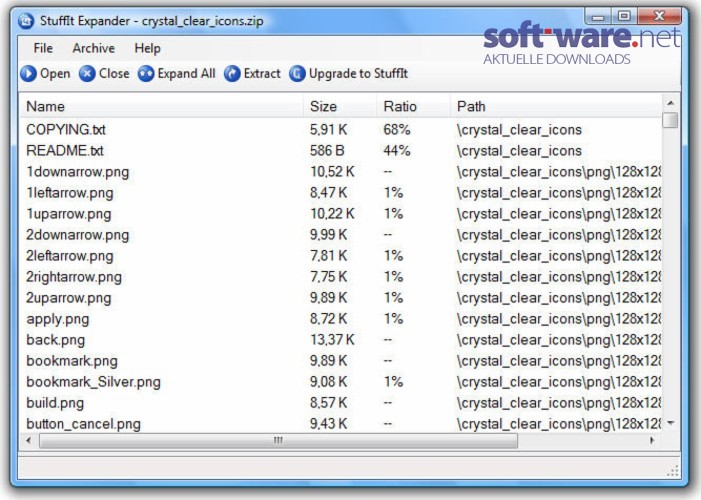Click the 7,75 K size value
Image resolution: width=701 pixels, height=500 pixels.
pyautogui.click(x=329, y=277)
